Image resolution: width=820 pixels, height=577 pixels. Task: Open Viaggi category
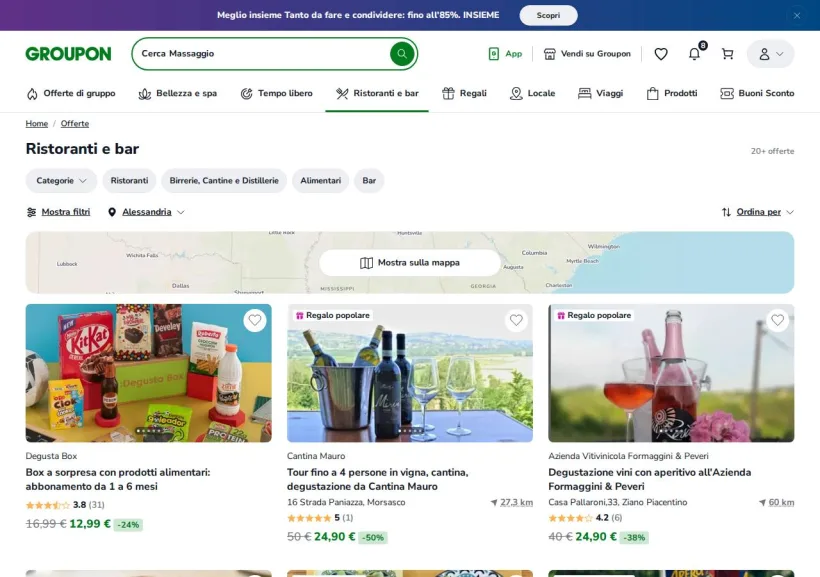pyautogui.click(x=600, y=93)
